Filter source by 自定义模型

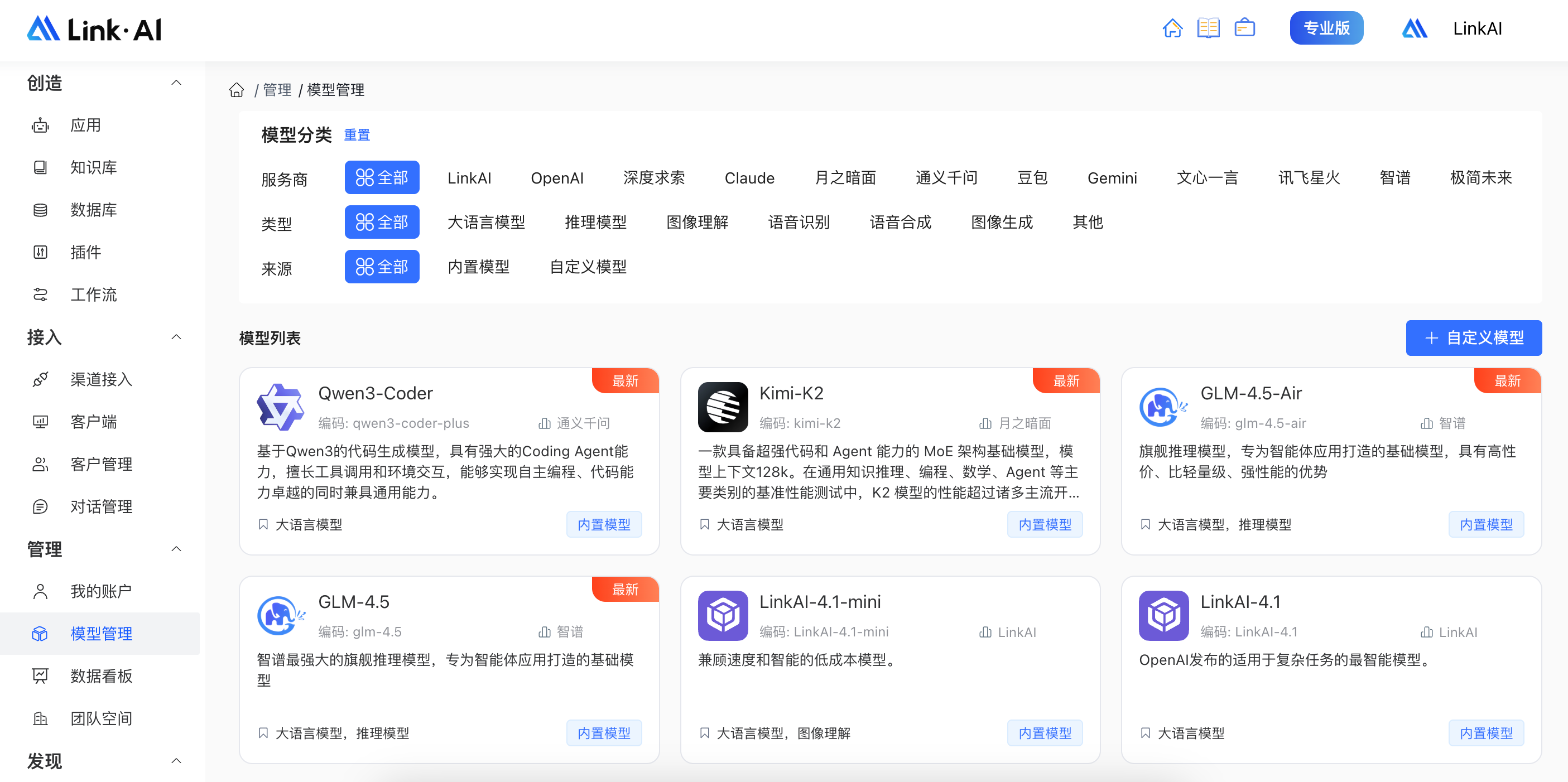588,267
